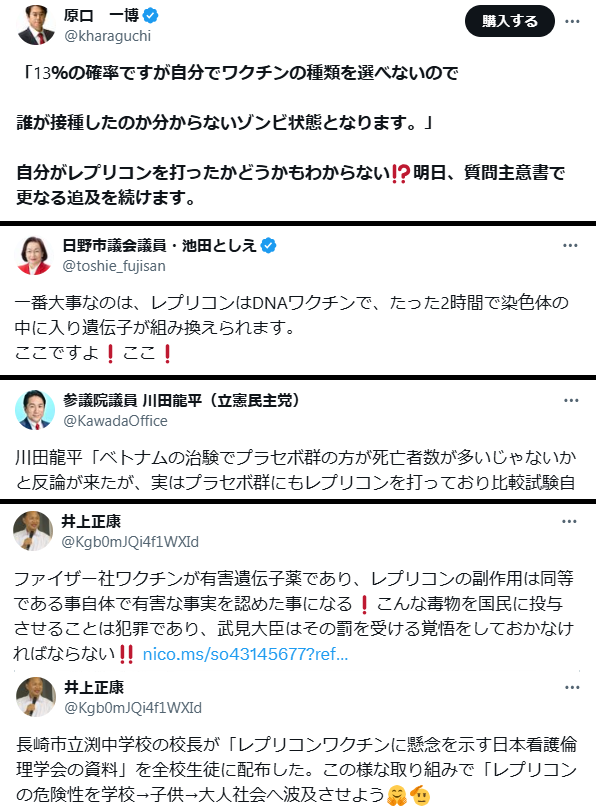Screen dimensions: 596x810
Task: Open more options on 川田龍平's post
Action: [x=571, y=400]
